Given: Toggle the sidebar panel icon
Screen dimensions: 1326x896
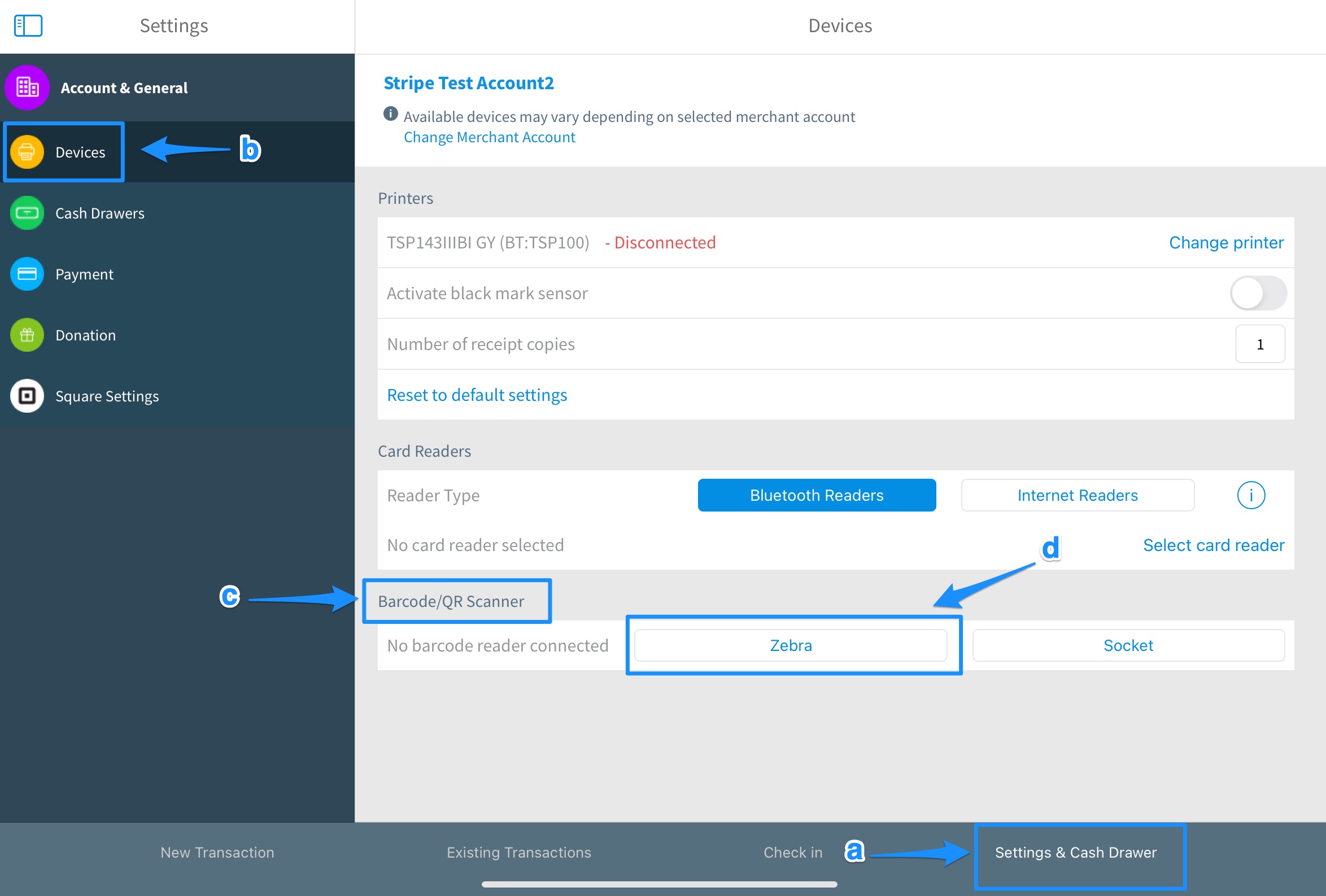Looking at the screenshot, I should [x=28, y=25].
